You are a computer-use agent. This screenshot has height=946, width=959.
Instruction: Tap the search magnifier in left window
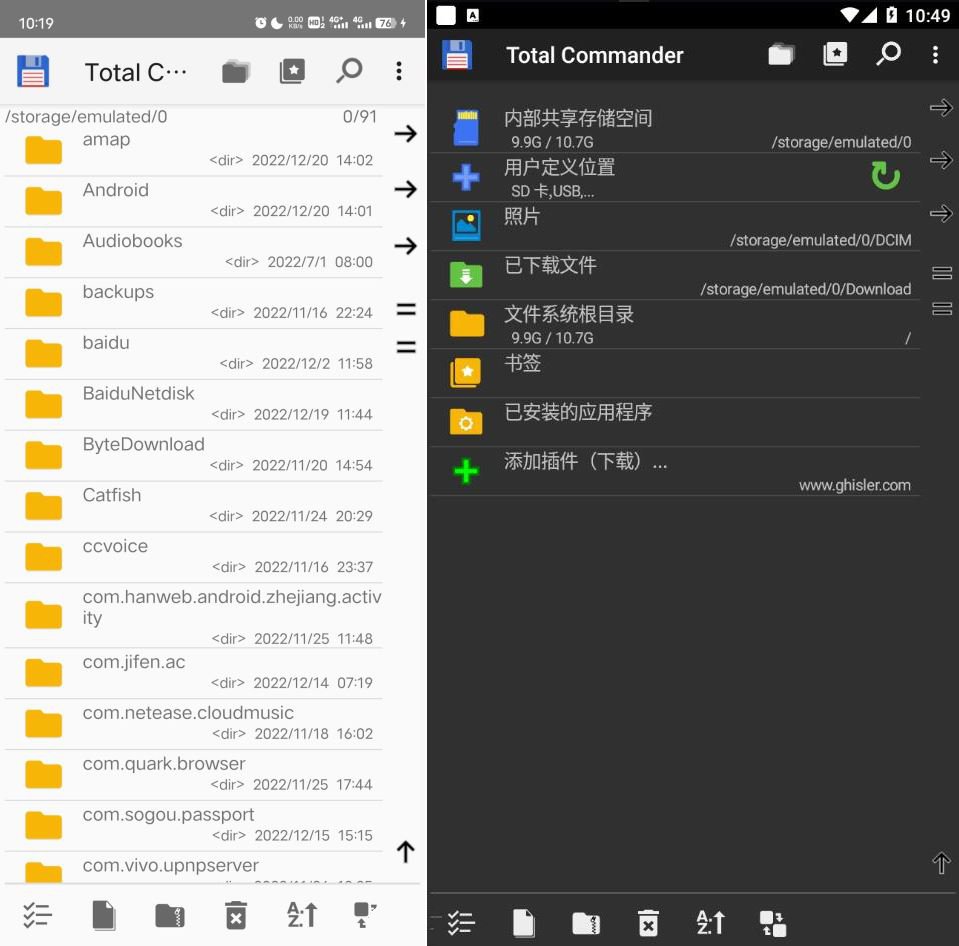[x=349, y=71]
